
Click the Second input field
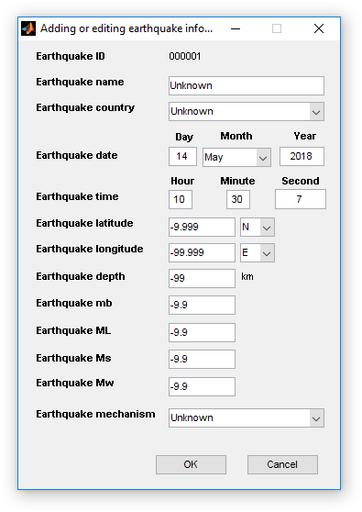pos(300,199)
